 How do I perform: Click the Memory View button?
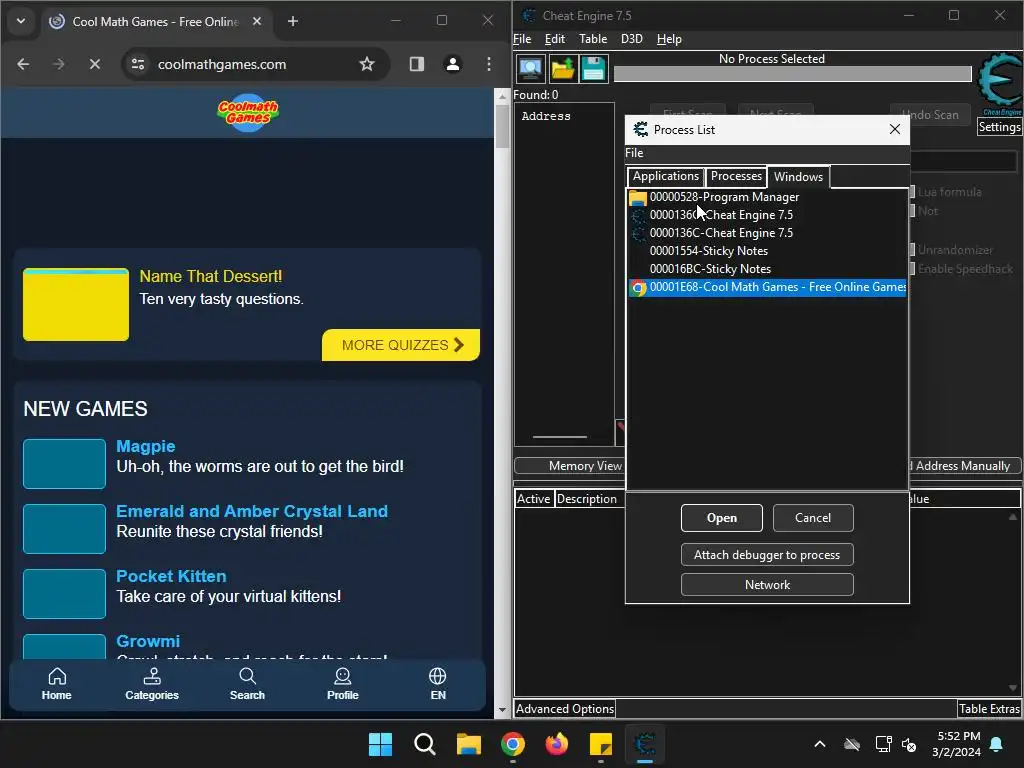coord(569,466)
